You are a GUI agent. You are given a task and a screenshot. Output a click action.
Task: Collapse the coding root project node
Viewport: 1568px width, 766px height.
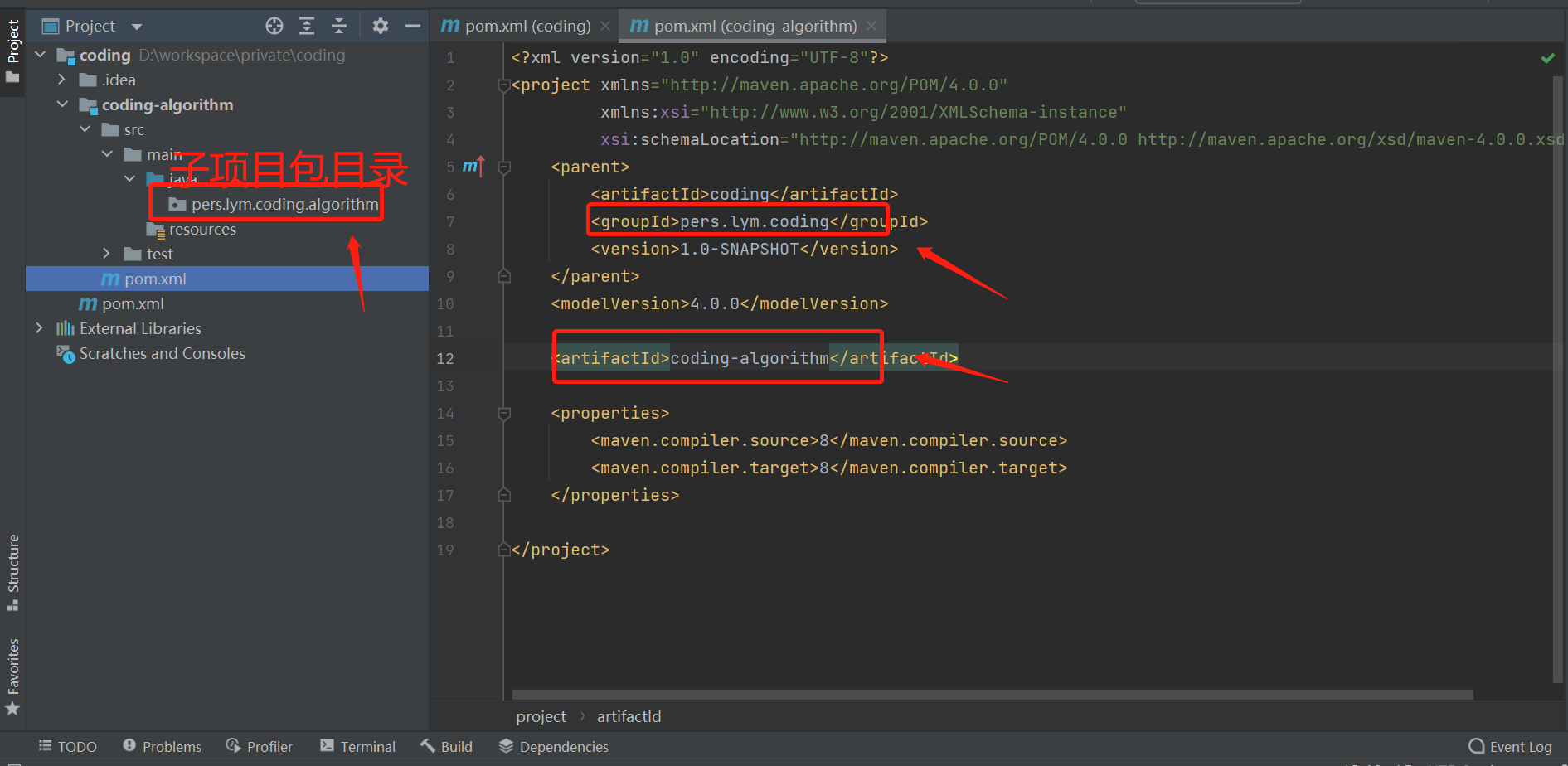click(x=40, y=55)
